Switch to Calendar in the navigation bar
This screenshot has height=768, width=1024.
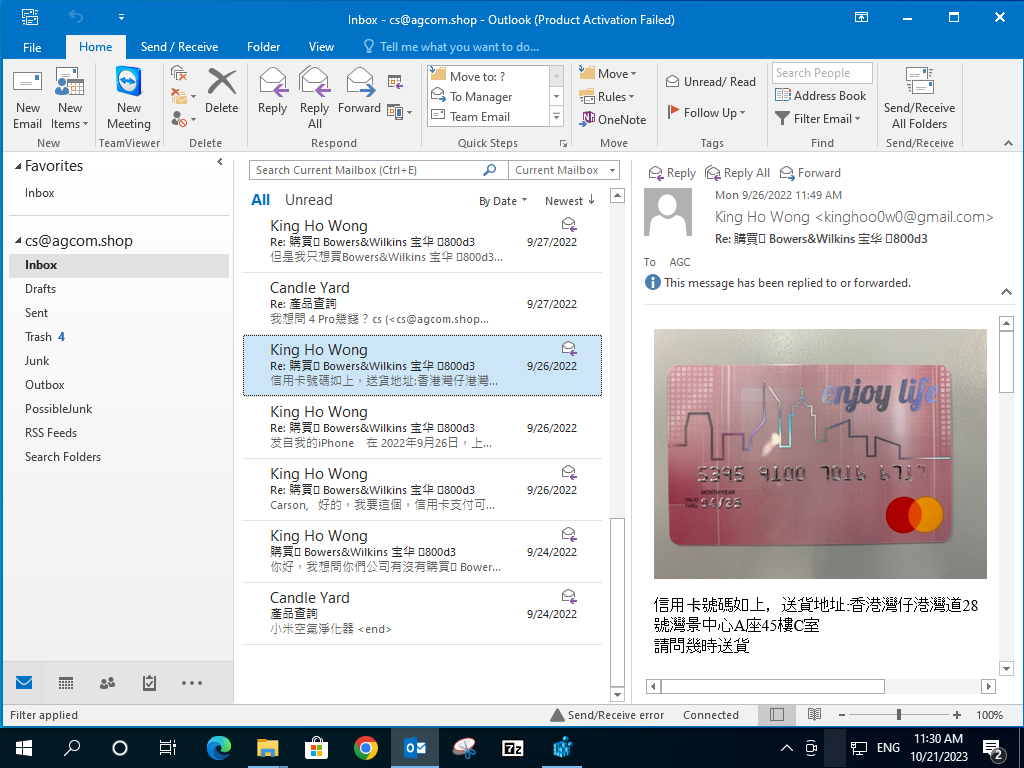tap(66, 683)
